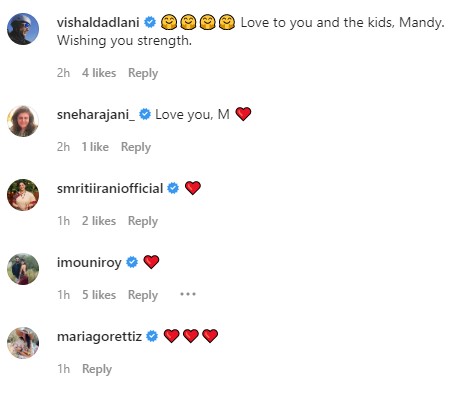
Task: Open the three-dots menu on imouniroy's comment
Action: click(188, 294)
